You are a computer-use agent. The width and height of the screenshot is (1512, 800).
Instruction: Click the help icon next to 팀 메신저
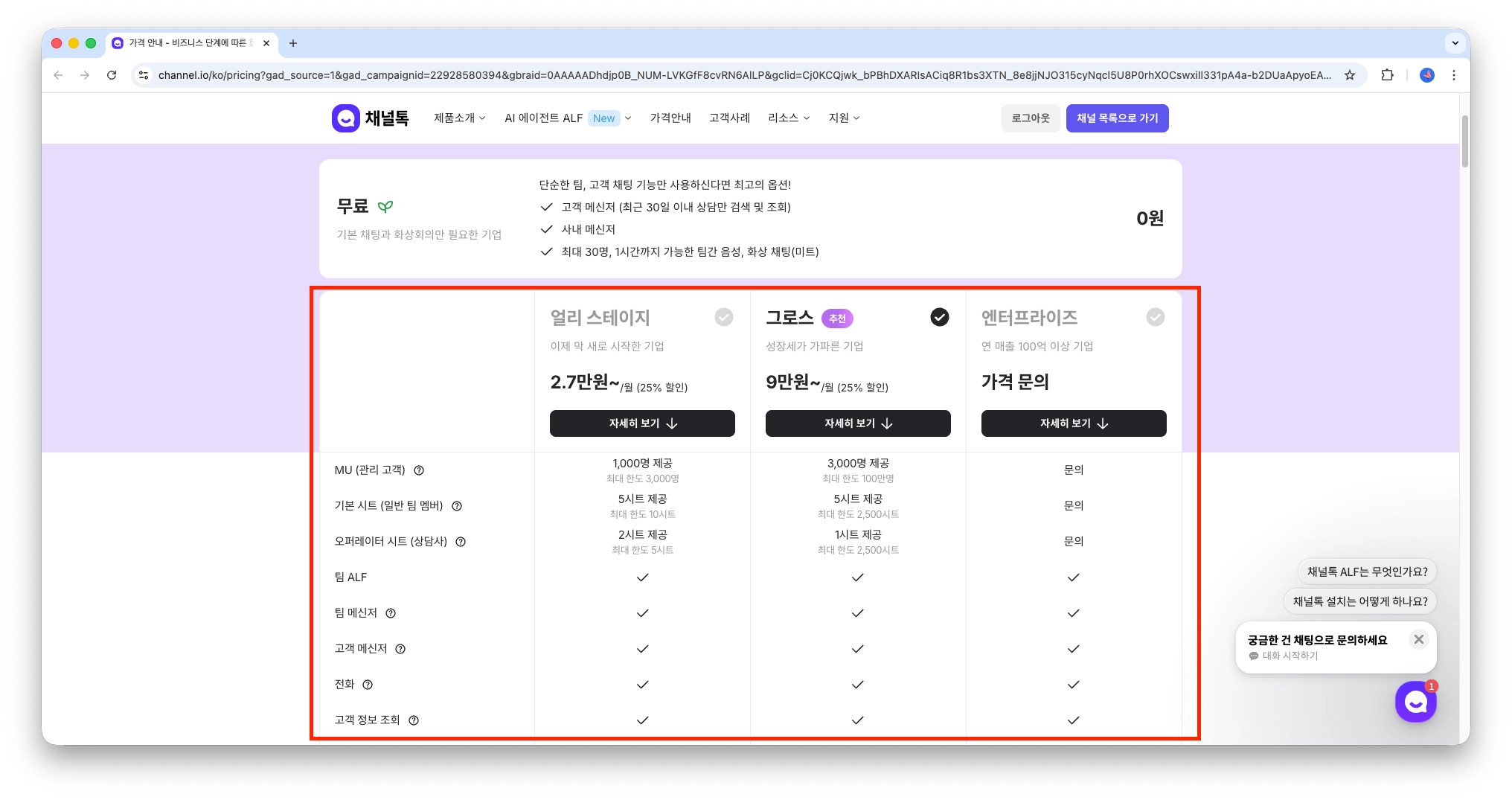(x=391, y=613)
